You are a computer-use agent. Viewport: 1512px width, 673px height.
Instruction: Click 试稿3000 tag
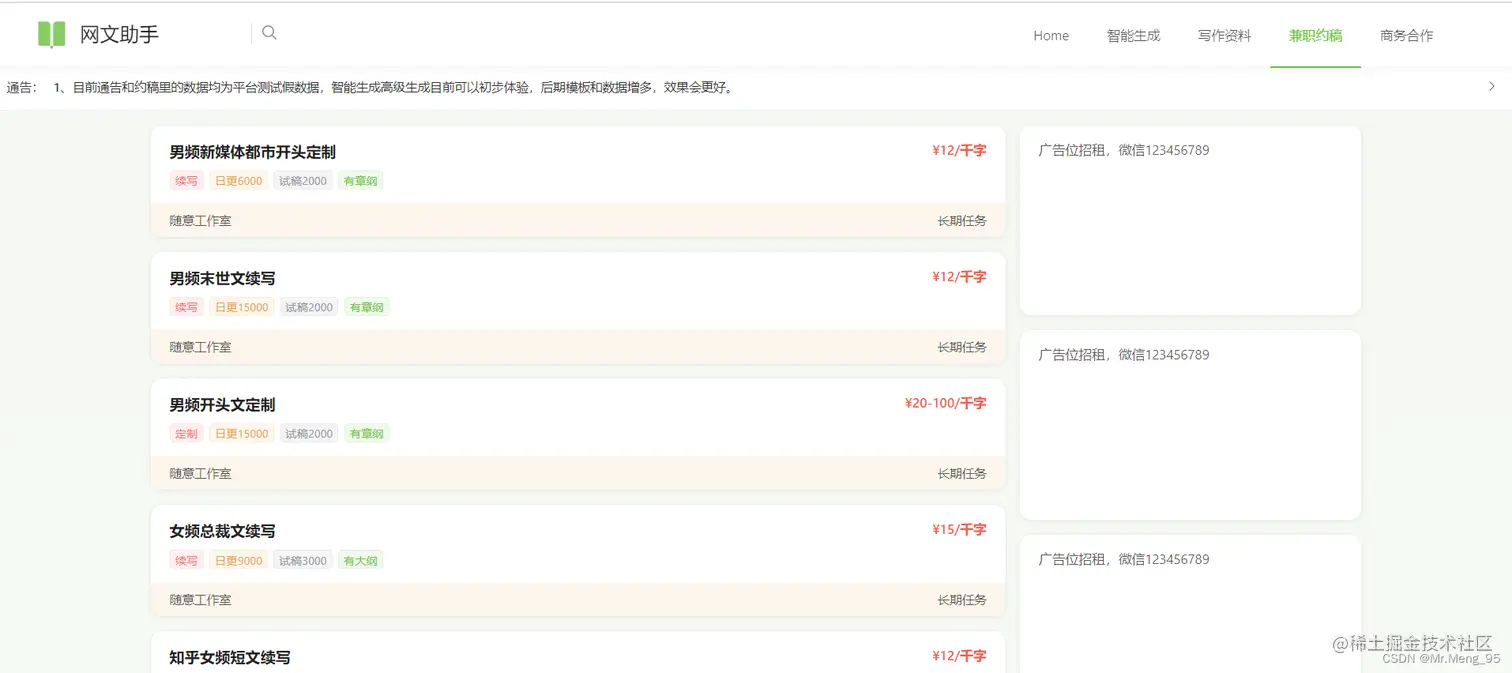(x=303, y=560)
